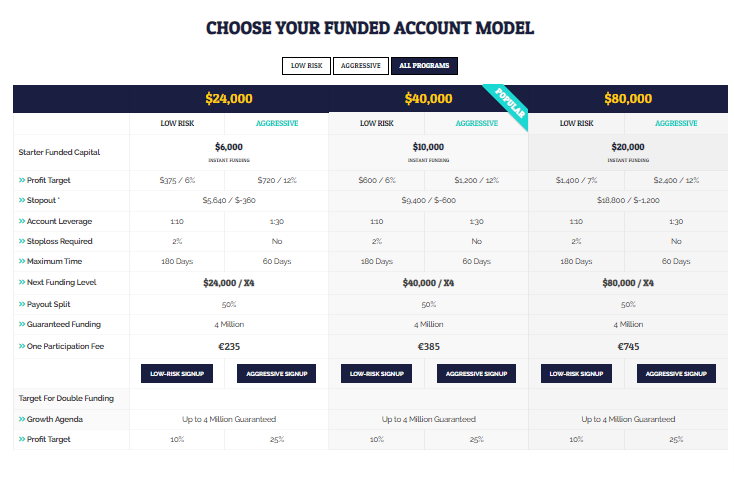The width and height of the screenshot is (734, 481).
Task: Click Low-Risk Signup under $40,000
Action: [x=376, y=373]
